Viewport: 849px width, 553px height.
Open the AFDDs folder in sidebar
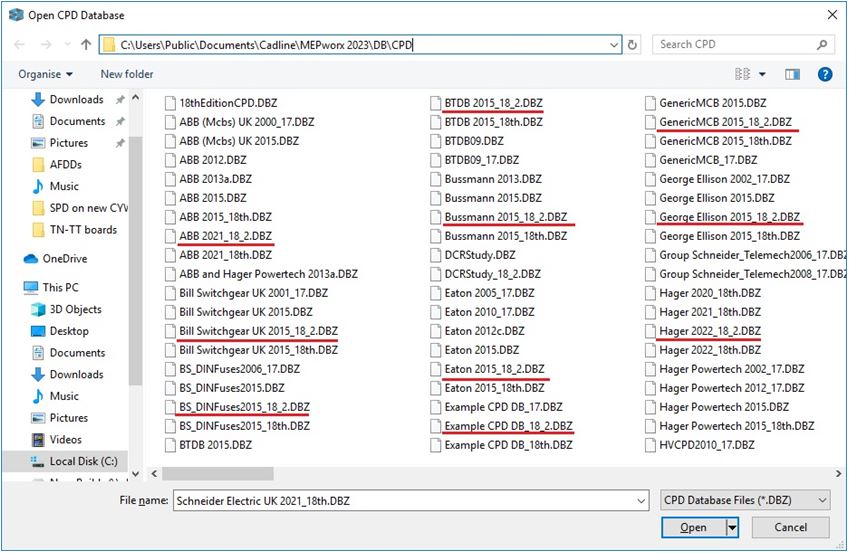[66, 165]
